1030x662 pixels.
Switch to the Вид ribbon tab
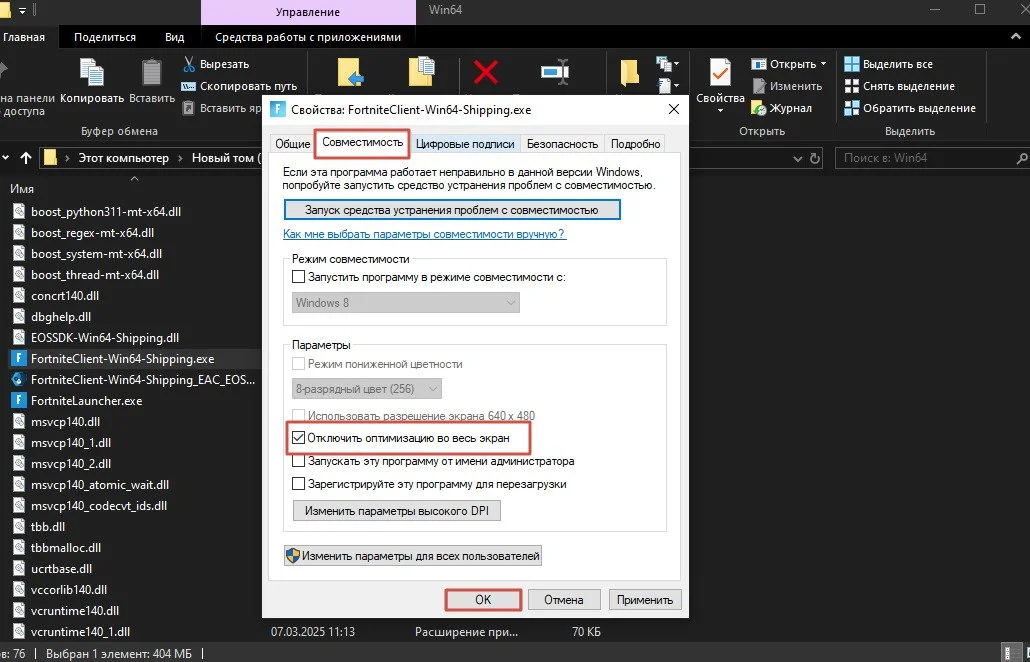[175, 37]
